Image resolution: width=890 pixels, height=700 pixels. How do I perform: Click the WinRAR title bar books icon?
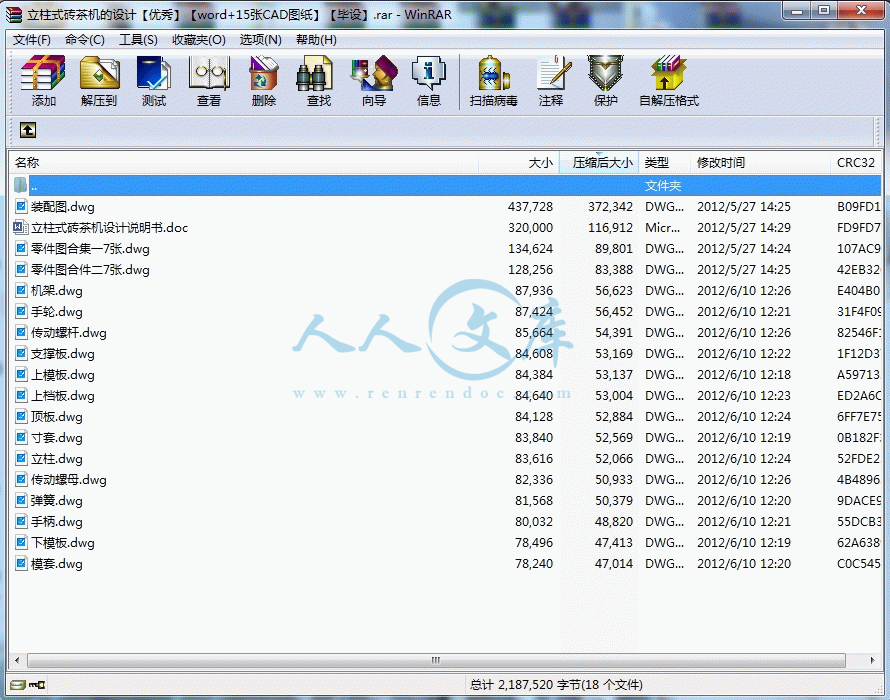point(14,14)
